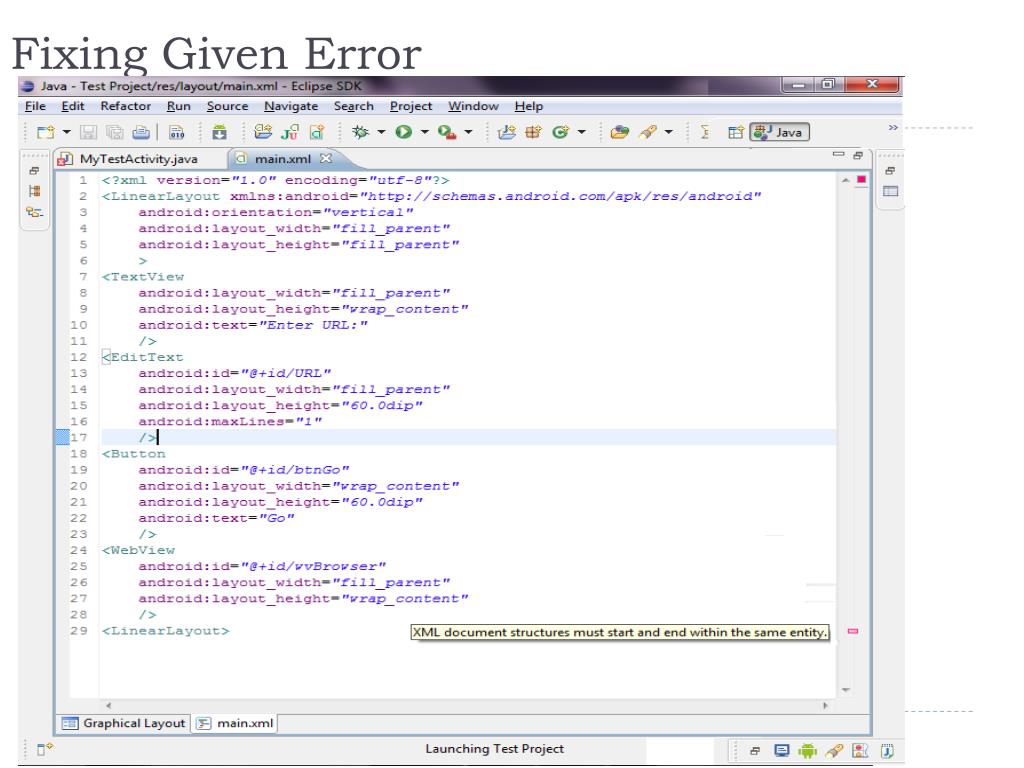This screenshot has width=1024, height=768.
Task: Show hidden toolbar items chevron
Action: pyautogui.click(x=893, y=127)
